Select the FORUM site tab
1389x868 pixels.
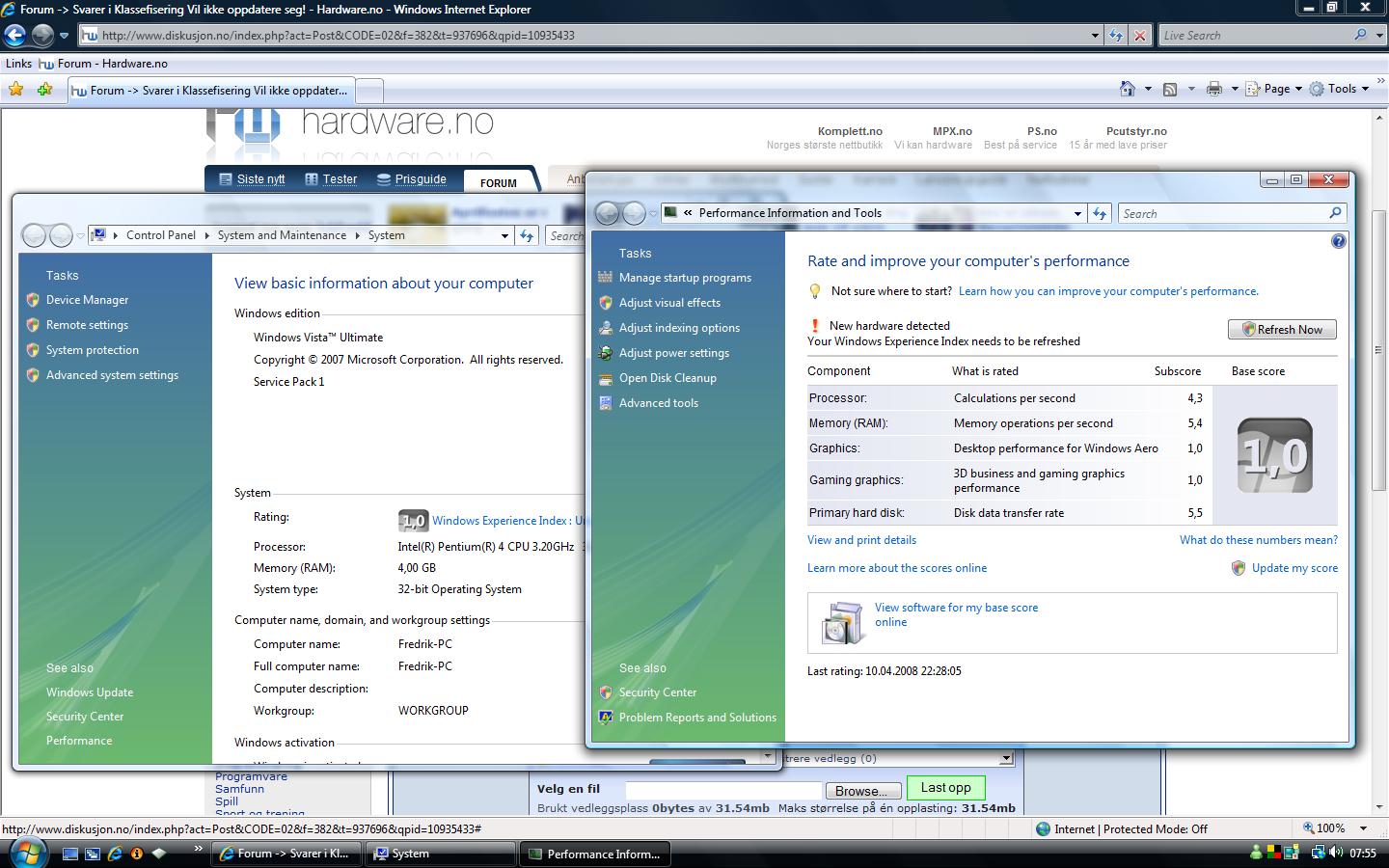tap(499, 182)
